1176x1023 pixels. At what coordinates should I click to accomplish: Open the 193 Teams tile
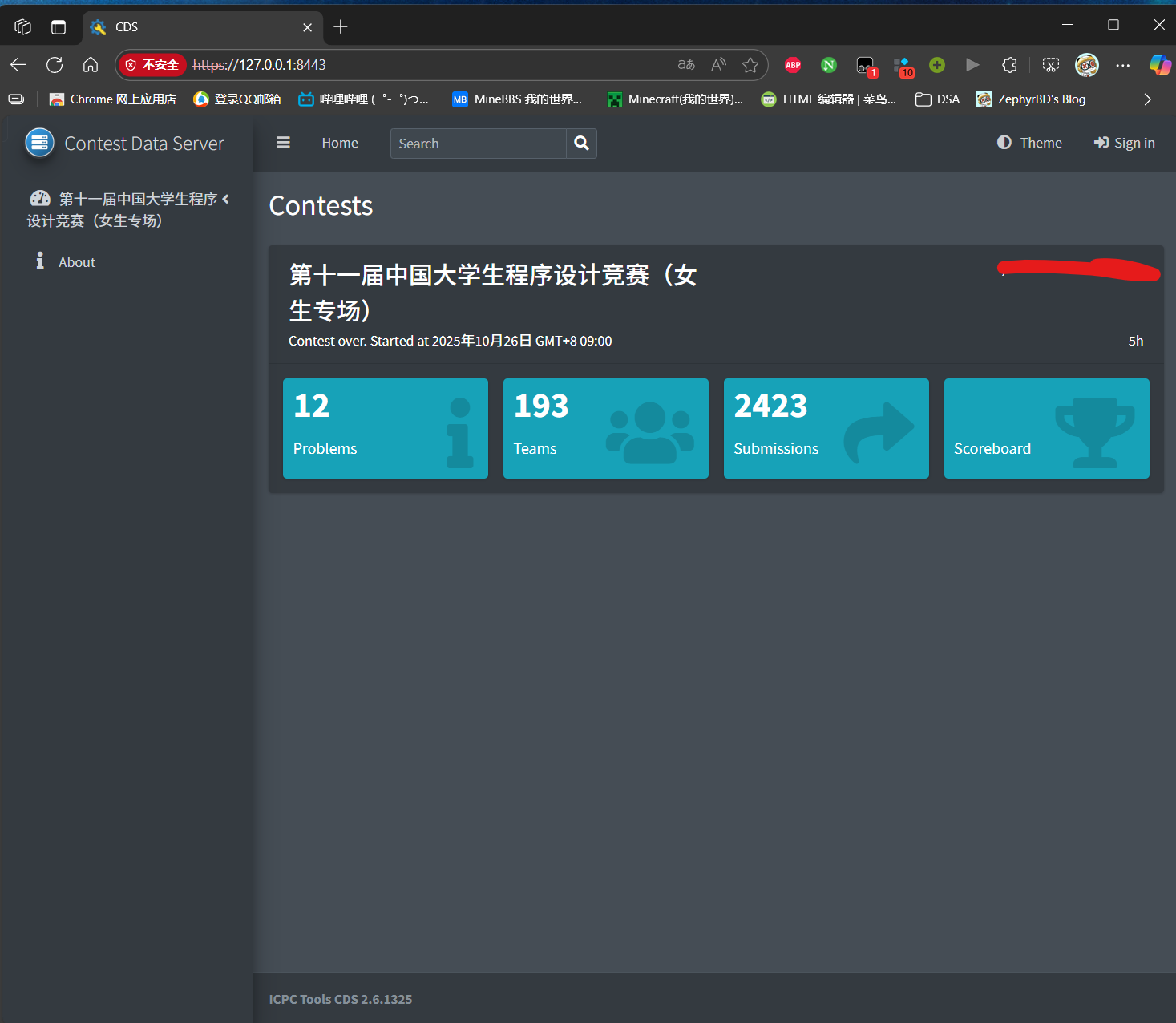[x=605, y=428]
